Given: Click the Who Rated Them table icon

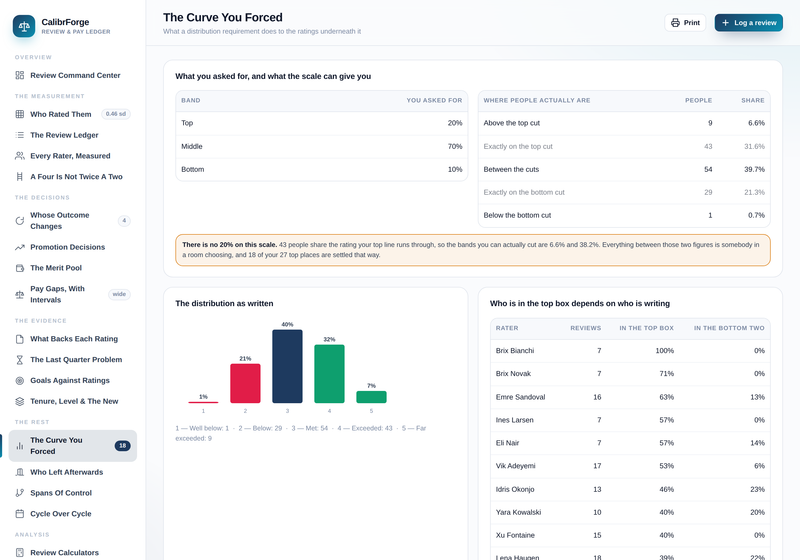Looking at the screenshot, I should 19,114.
